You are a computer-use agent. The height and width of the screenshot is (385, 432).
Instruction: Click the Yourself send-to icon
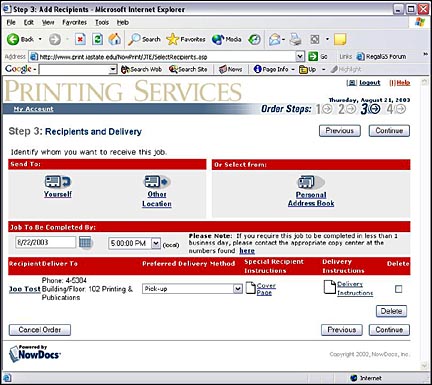click(58, 182)
